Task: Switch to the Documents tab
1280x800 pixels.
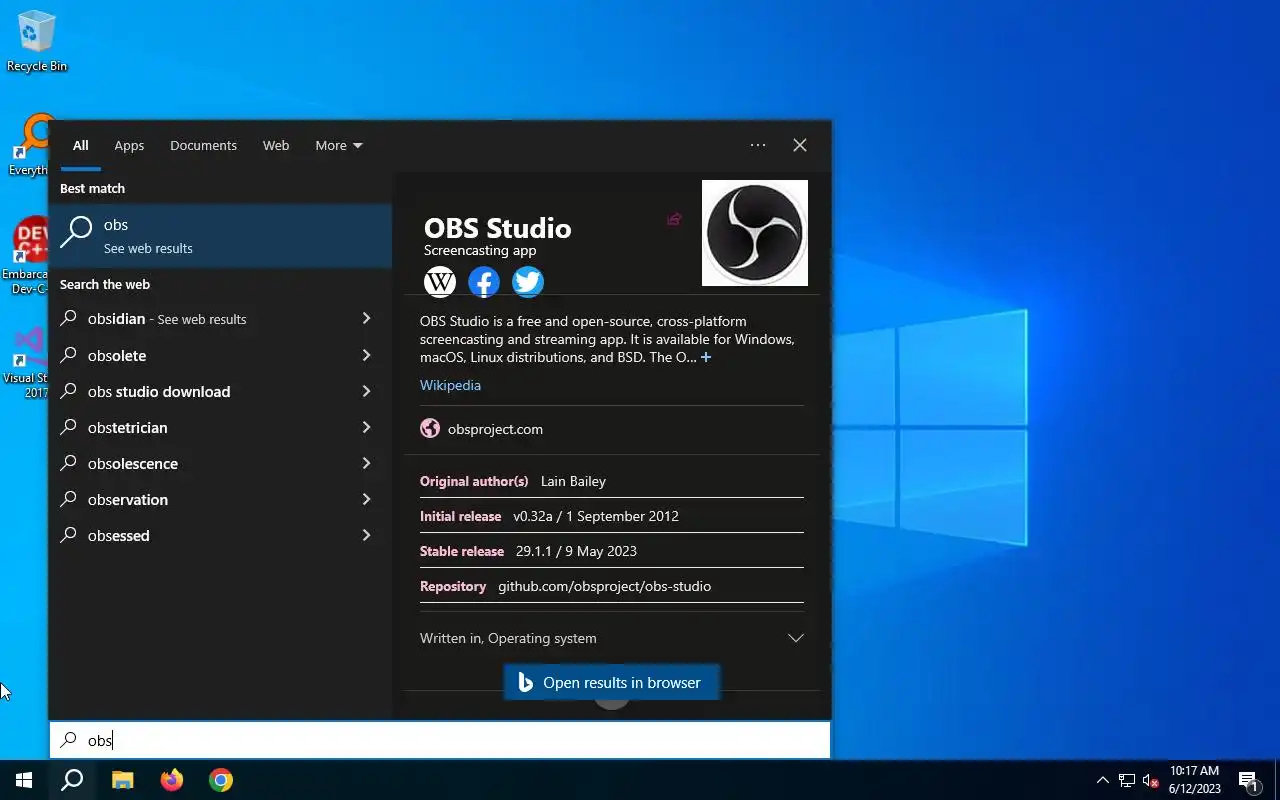Action: pos(203,145)
